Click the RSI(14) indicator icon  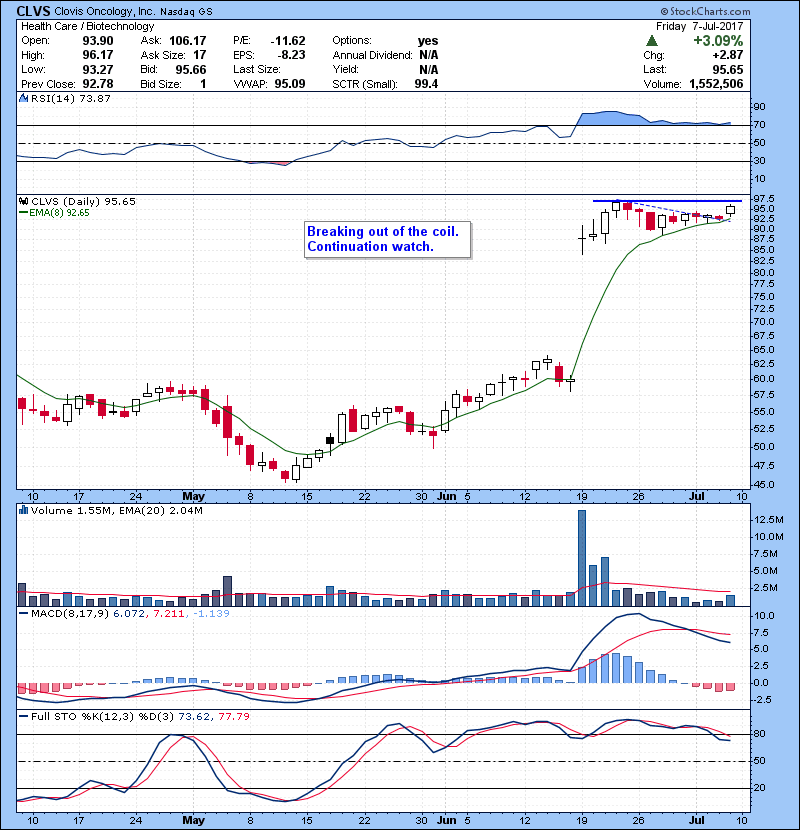click(23, 98)
